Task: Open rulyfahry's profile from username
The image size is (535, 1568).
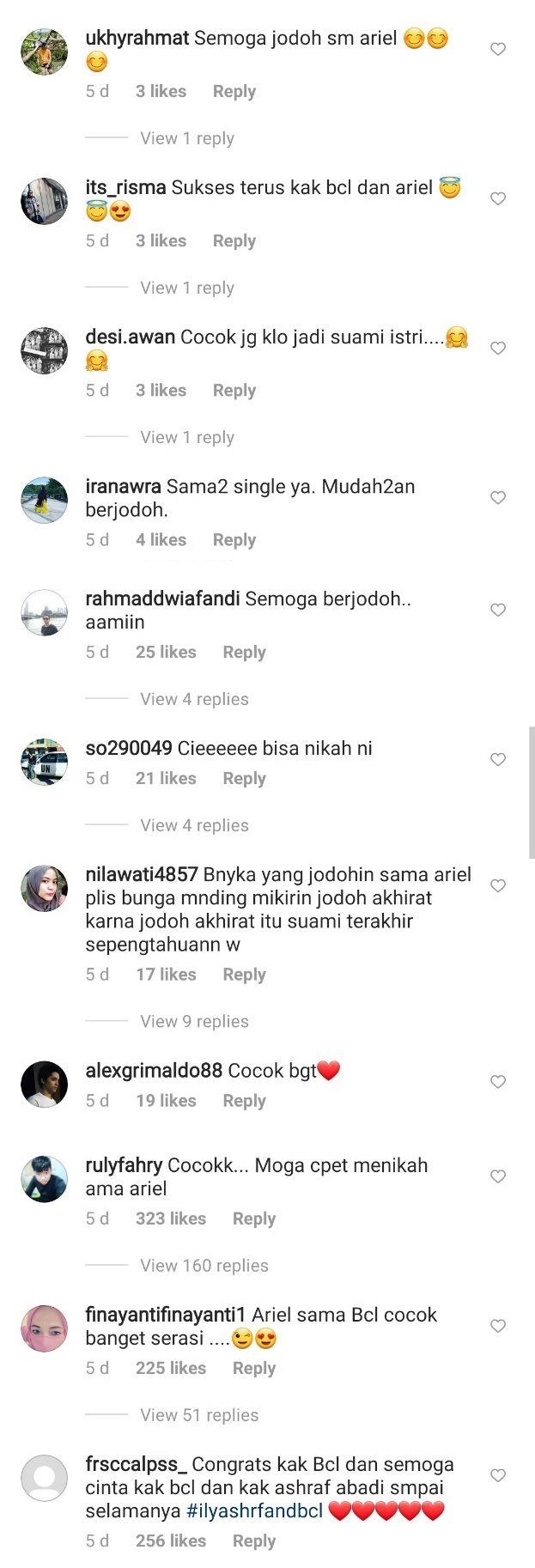Action: tap(124, 1165)
